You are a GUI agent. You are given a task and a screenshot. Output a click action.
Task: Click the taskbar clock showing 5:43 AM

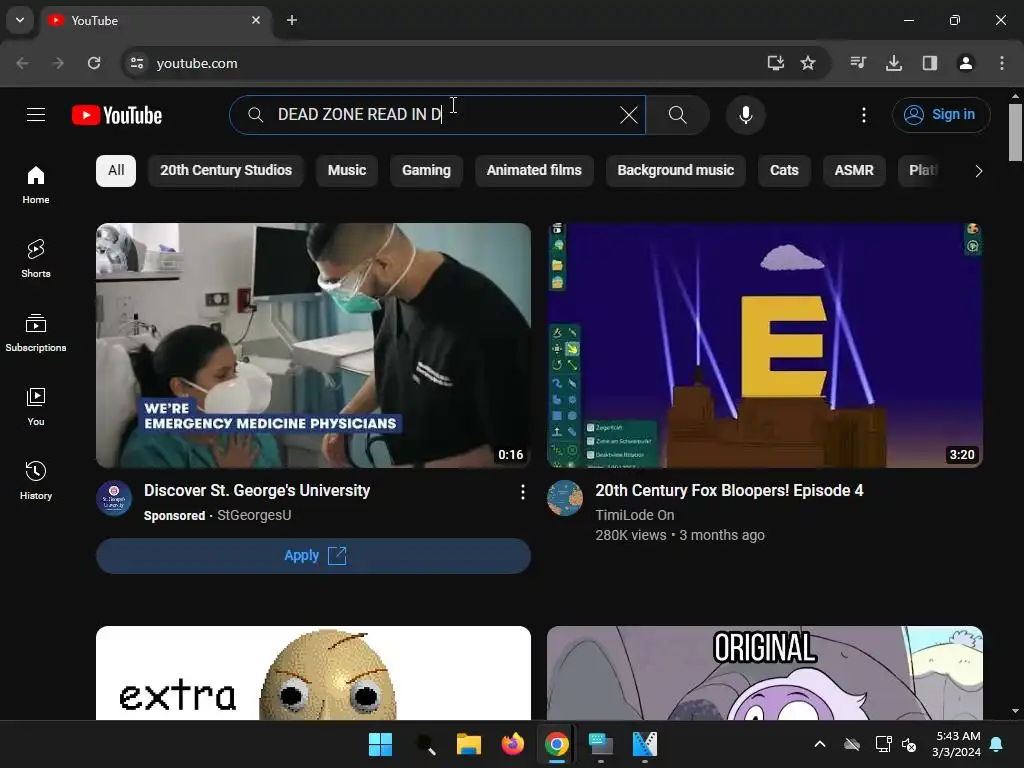click(957, 744)
